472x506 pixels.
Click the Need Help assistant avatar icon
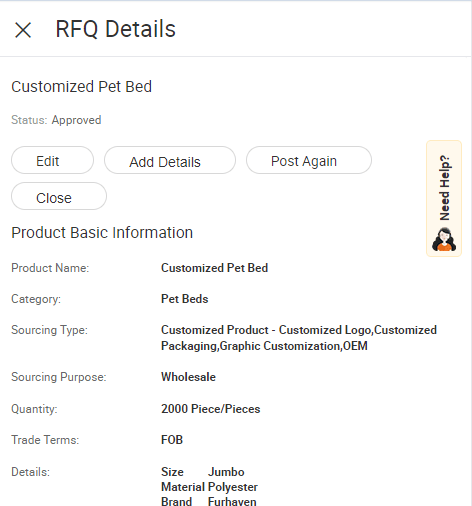point(444,239)
